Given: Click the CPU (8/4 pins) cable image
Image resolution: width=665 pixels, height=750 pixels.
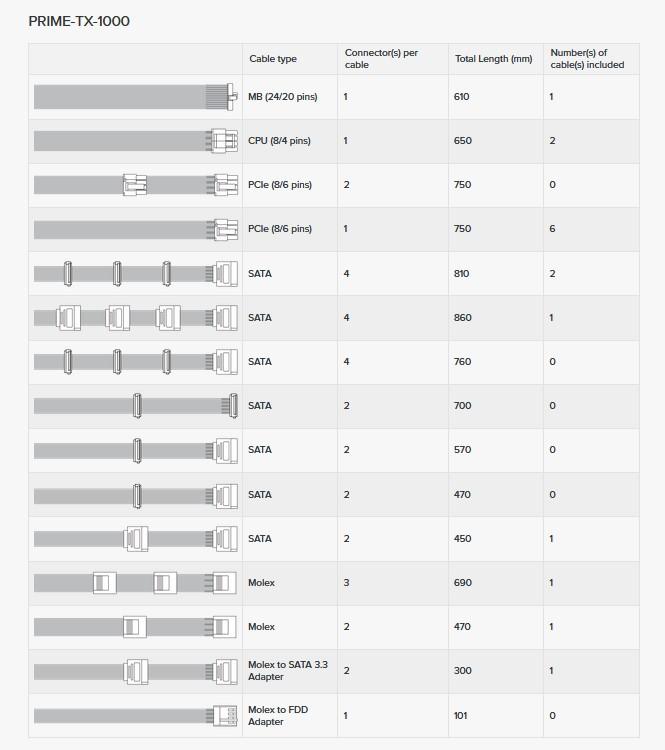Looking at the screenshot, I should pyautogui.click(x=136, y=141).
